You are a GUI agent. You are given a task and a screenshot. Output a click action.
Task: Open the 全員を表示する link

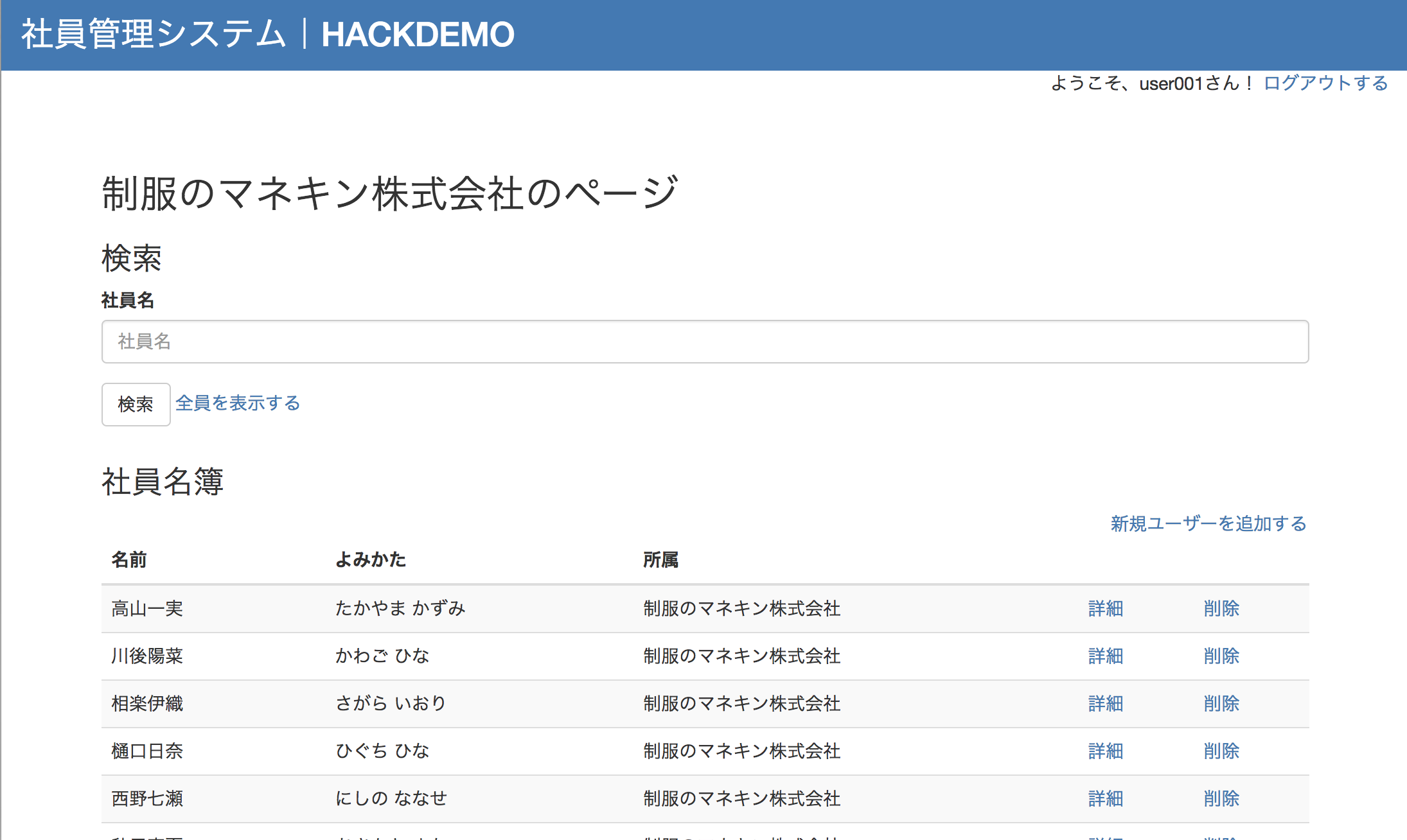(x=238, y=403)
